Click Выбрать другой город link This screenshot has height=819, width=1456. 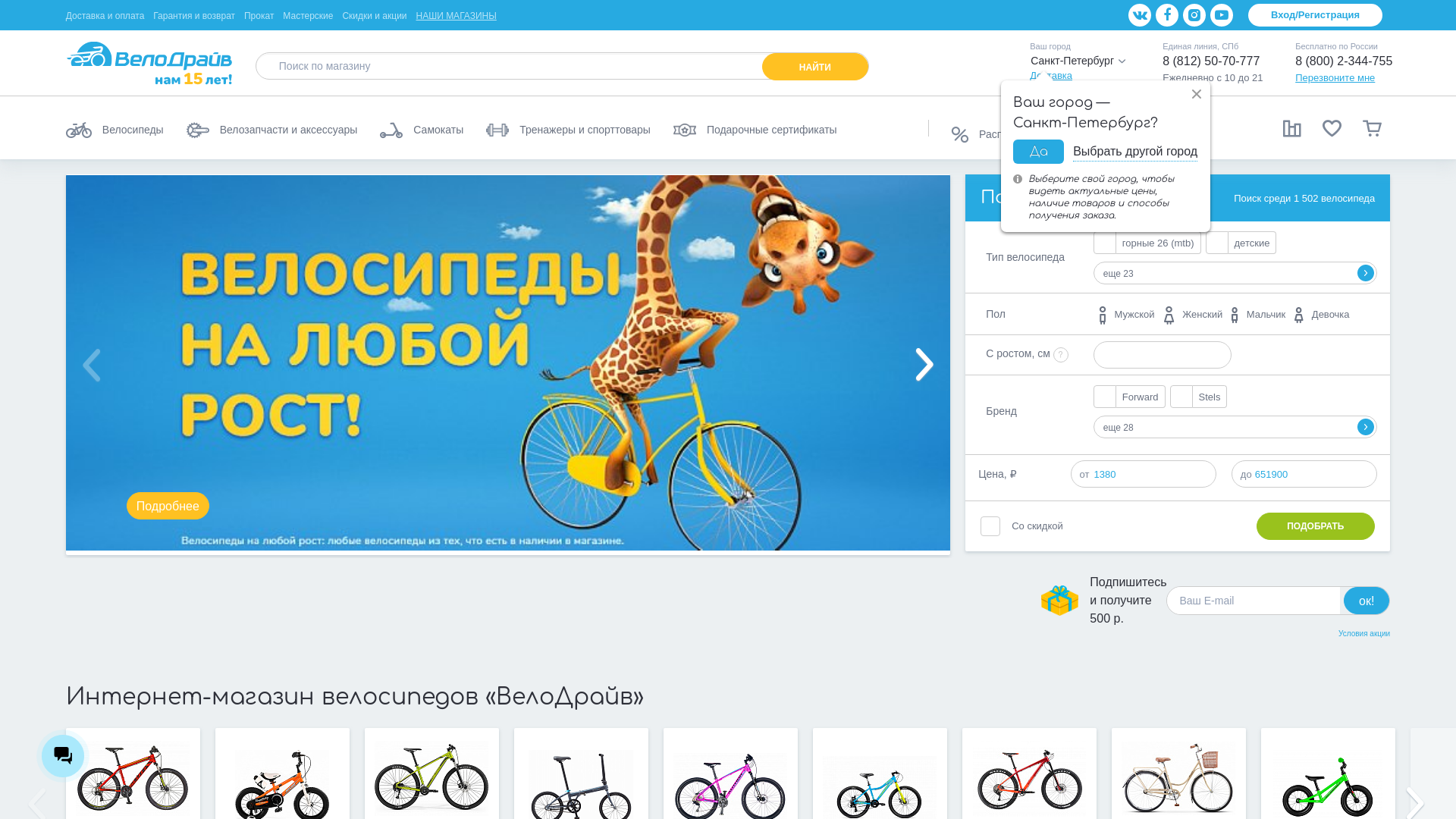(1135, 152)
